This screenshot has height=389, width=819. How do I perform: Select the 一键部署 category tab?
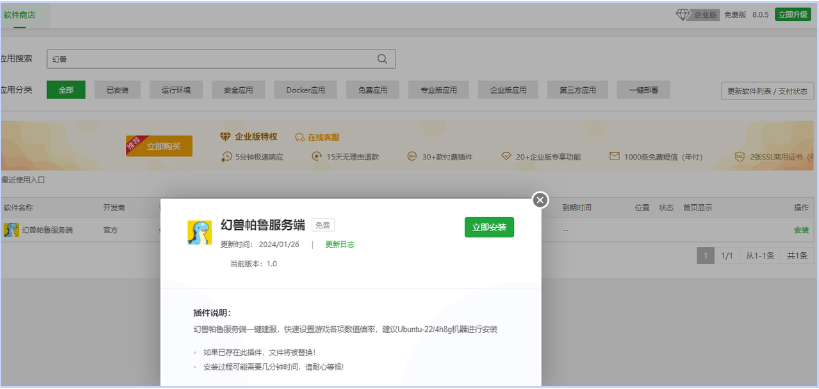tap(644, 90)
